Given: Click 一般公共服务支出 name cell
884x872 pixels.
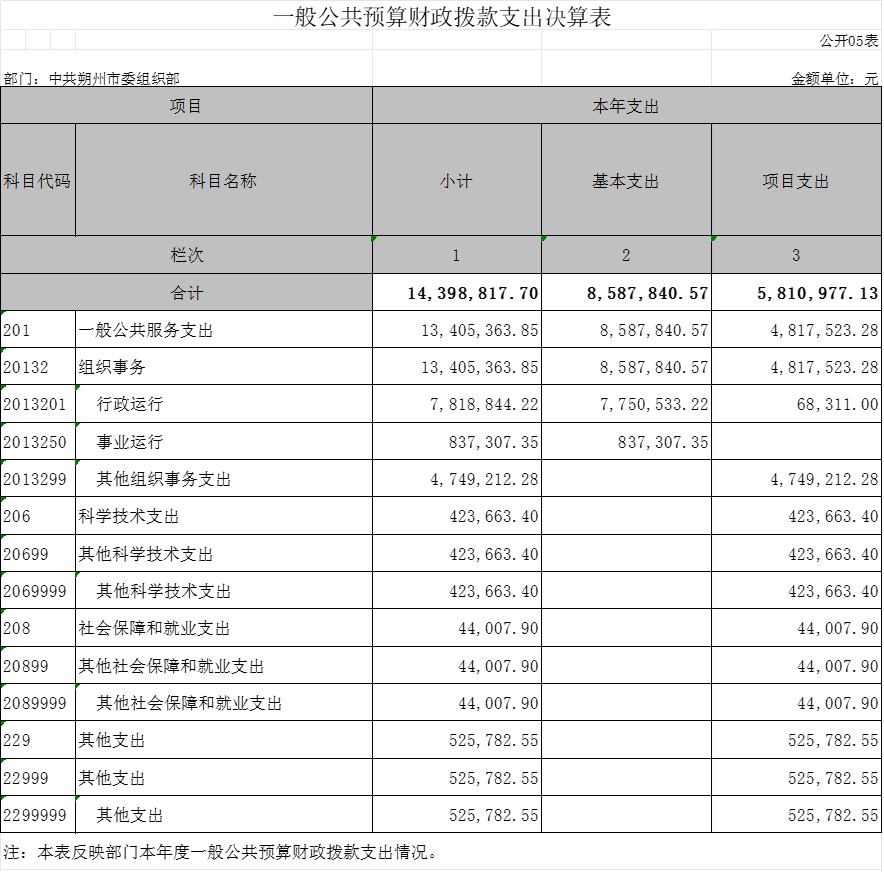Looking at the screenshot, I should 223,330.
